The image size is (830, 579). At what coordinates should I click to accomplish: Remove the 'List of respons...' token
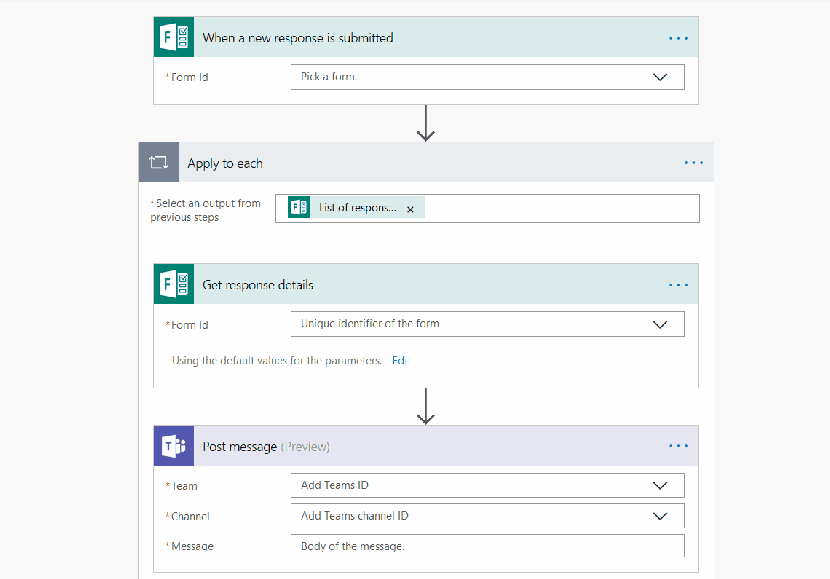(x=410, y=209)
